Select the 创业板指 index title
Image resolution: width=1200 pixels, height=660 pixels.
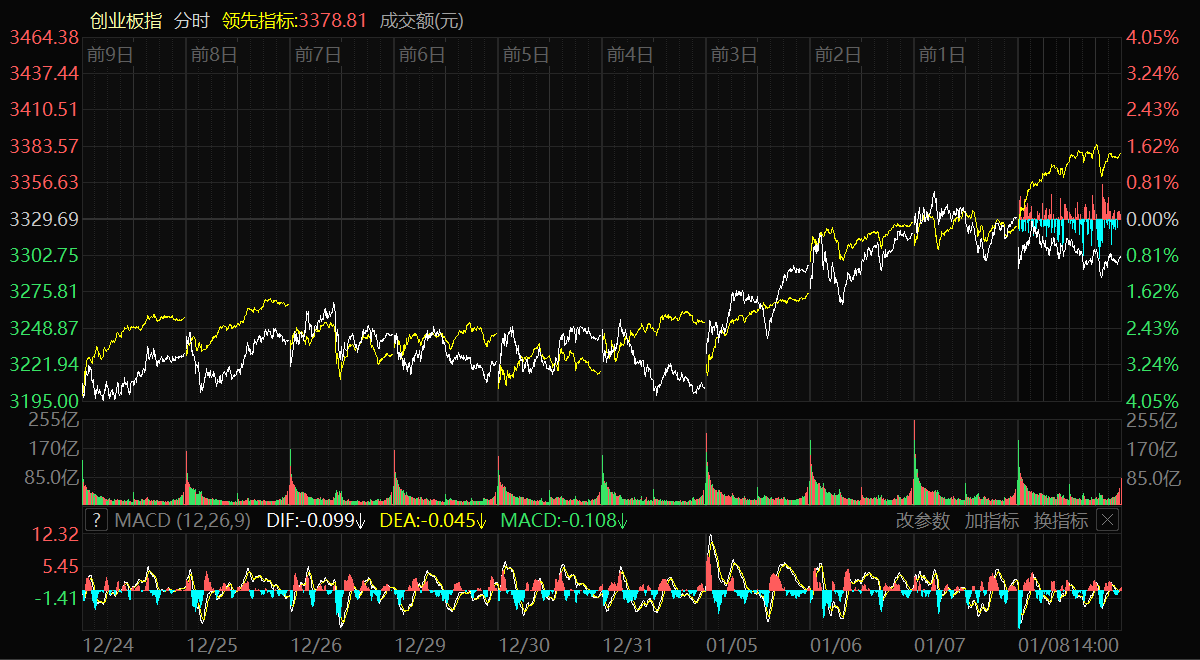coord(125,20)
